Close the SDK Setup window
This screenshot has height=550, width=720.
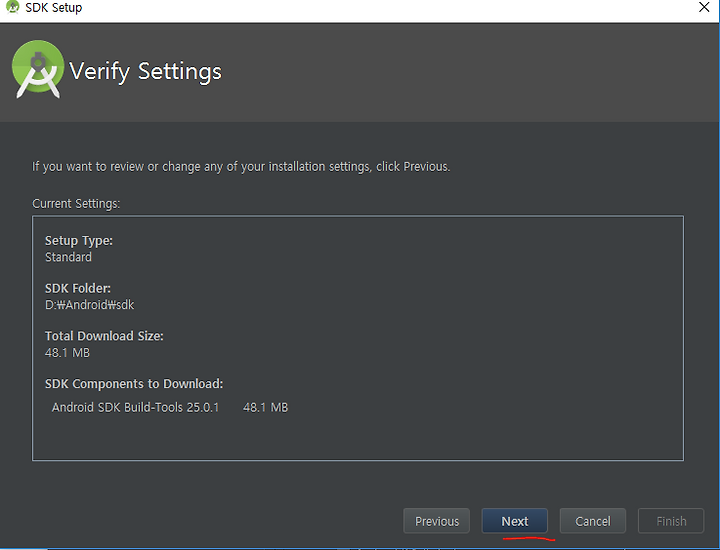tap(704, 7)
